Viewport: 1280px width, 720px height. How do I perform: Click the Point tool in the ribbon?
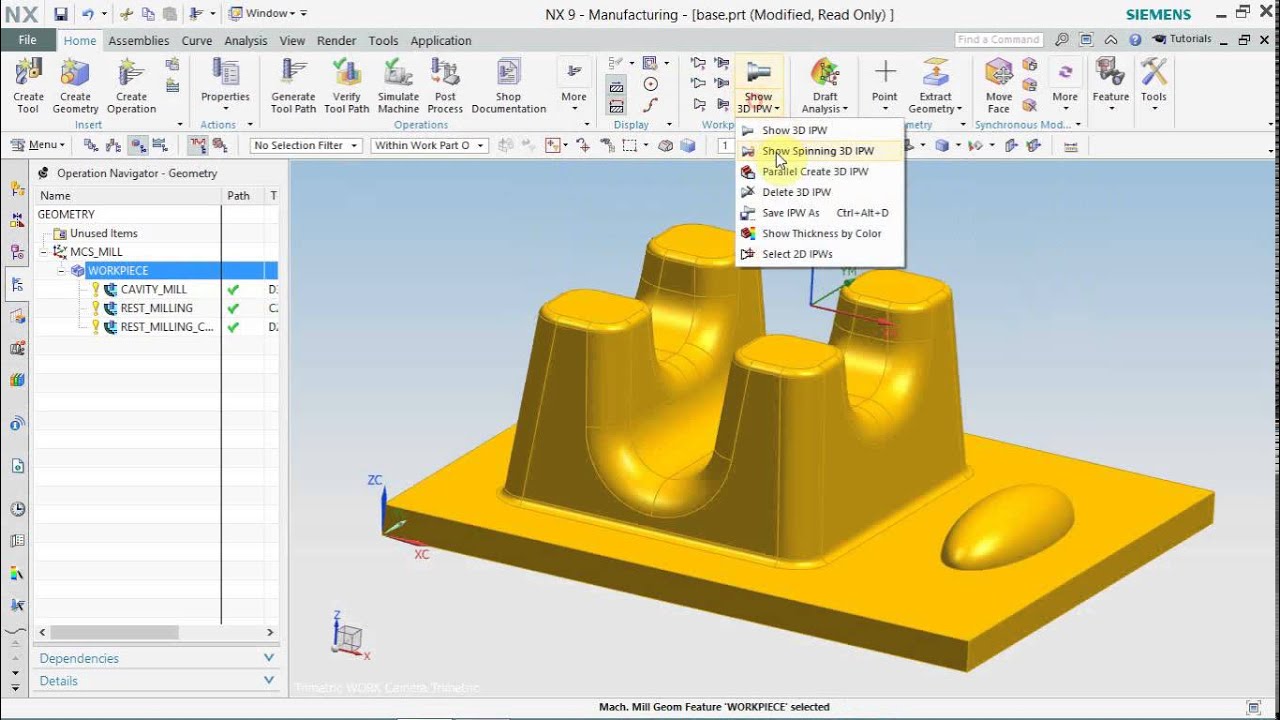884,86
